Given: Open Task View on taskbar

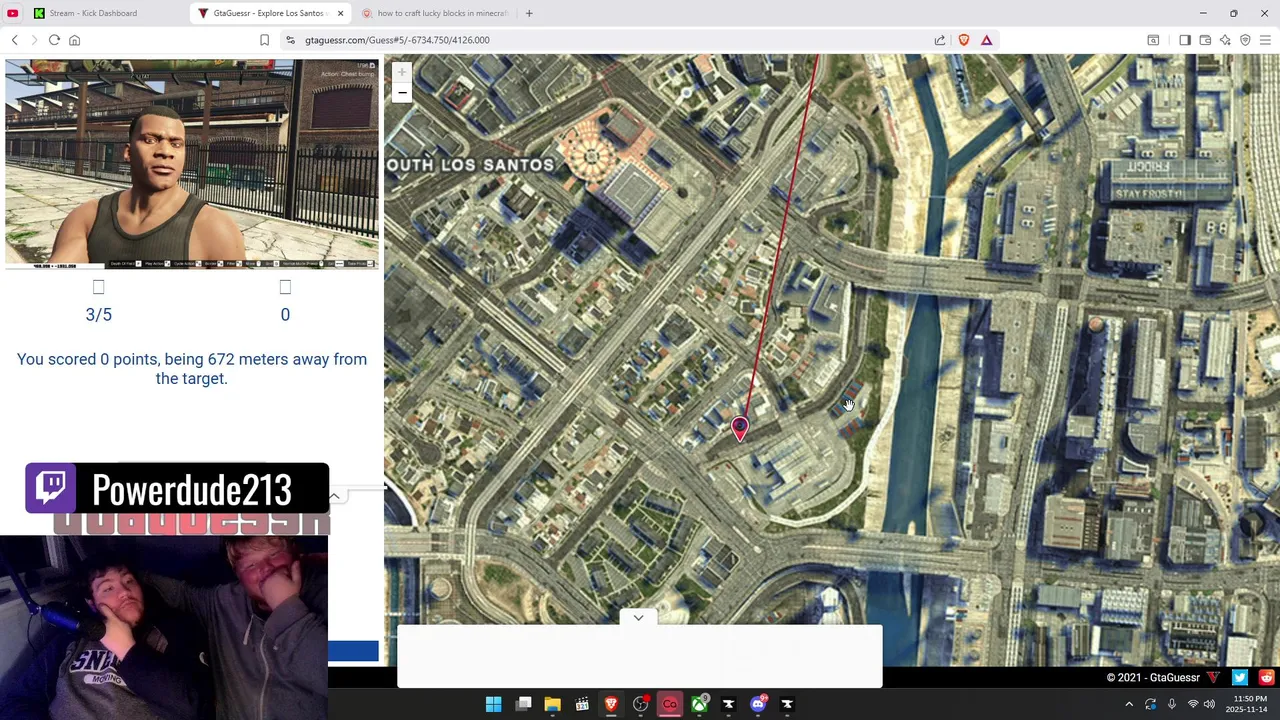Looking at the screenshot, I should click(x=523, y=704).
